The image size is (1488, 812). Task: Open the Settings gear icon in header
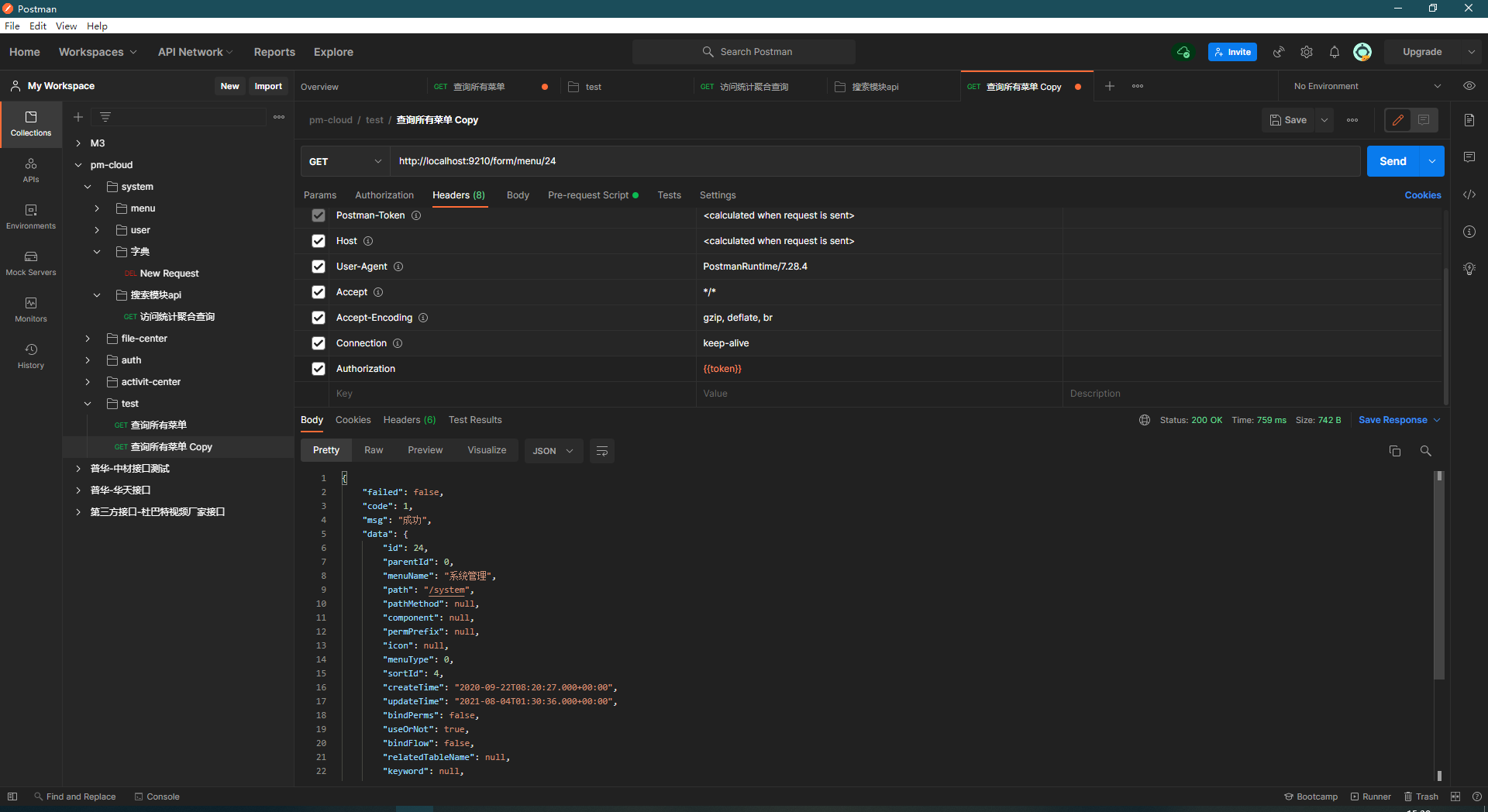tap(1307, 52)
